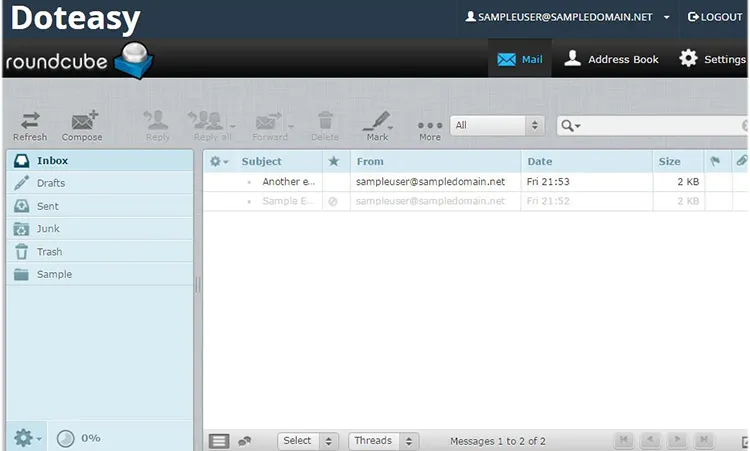This screenshot has width=750, height=451.
Task: Click the Refresh mail icon
Action: tap(30, 125)
